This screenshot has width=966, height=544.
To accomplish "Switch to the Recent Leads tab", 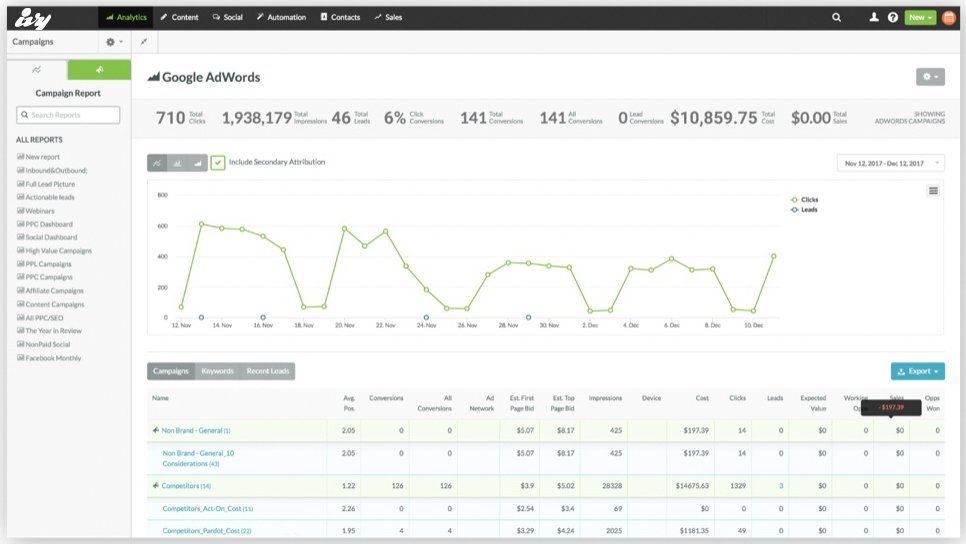I will click(x=268, y=371).
